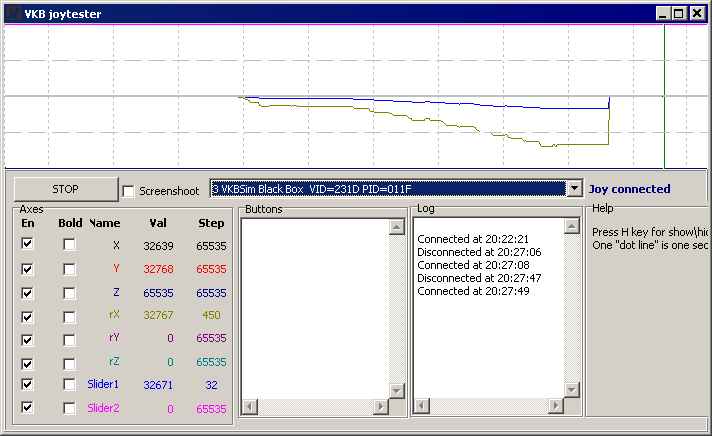Click the Buttons list scroll down arrow
Image resolution: width=712 pixels, height=436 pixels.
pos(396,391)
